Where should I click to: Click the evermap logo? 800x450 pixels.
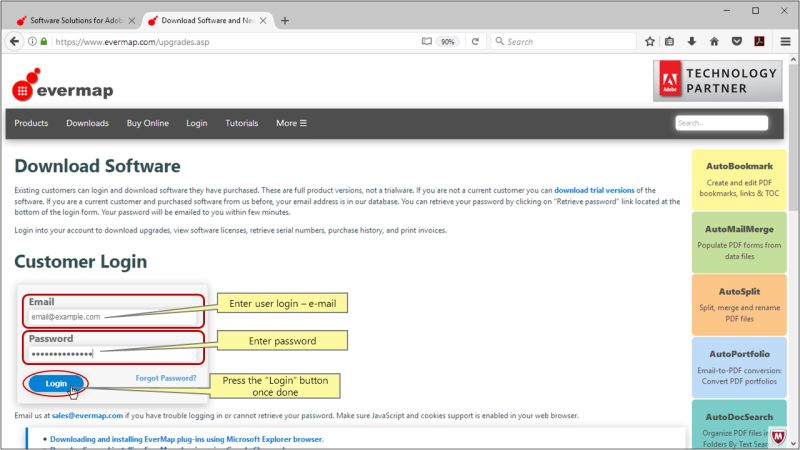coord(62,85)
